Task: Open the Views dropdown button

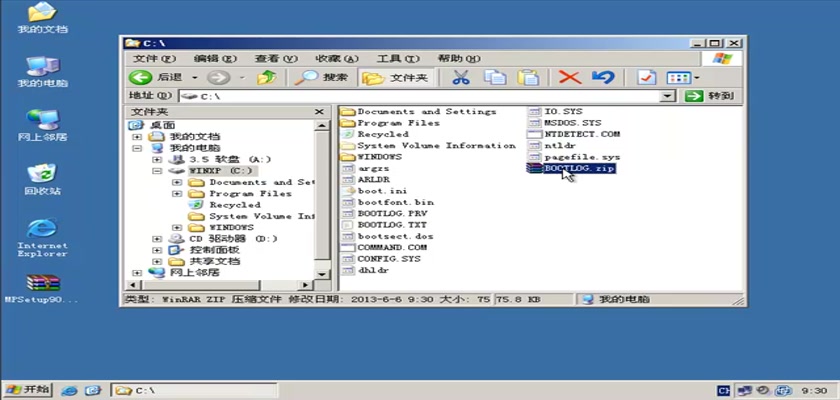Action: coord(682,78)
